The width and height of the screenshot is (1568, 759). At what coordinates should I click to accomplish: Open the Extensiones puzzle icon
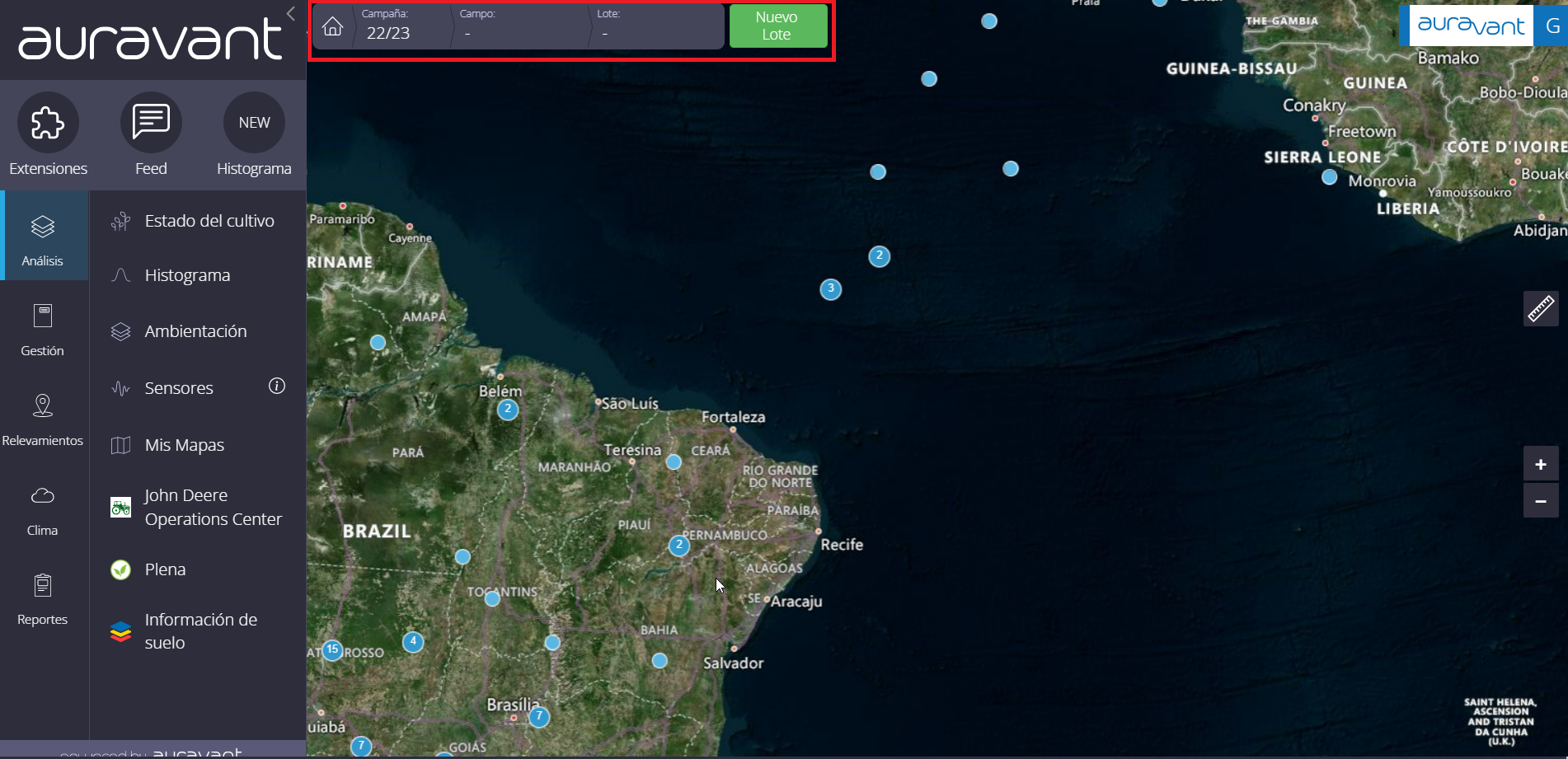click(48, 123)
